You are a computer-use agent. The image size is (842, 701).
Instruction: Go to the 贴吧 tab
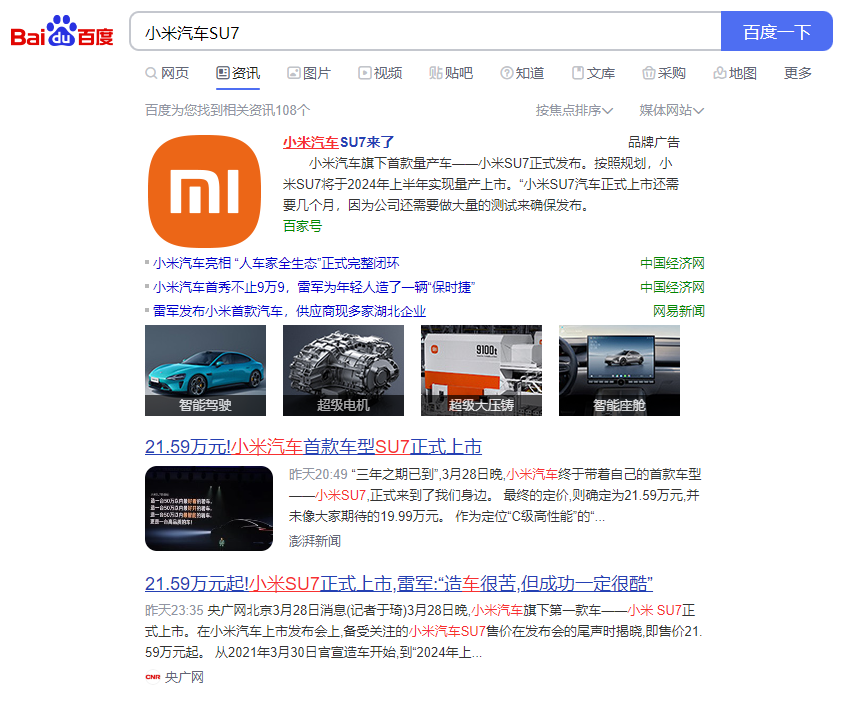pos(451,73)
